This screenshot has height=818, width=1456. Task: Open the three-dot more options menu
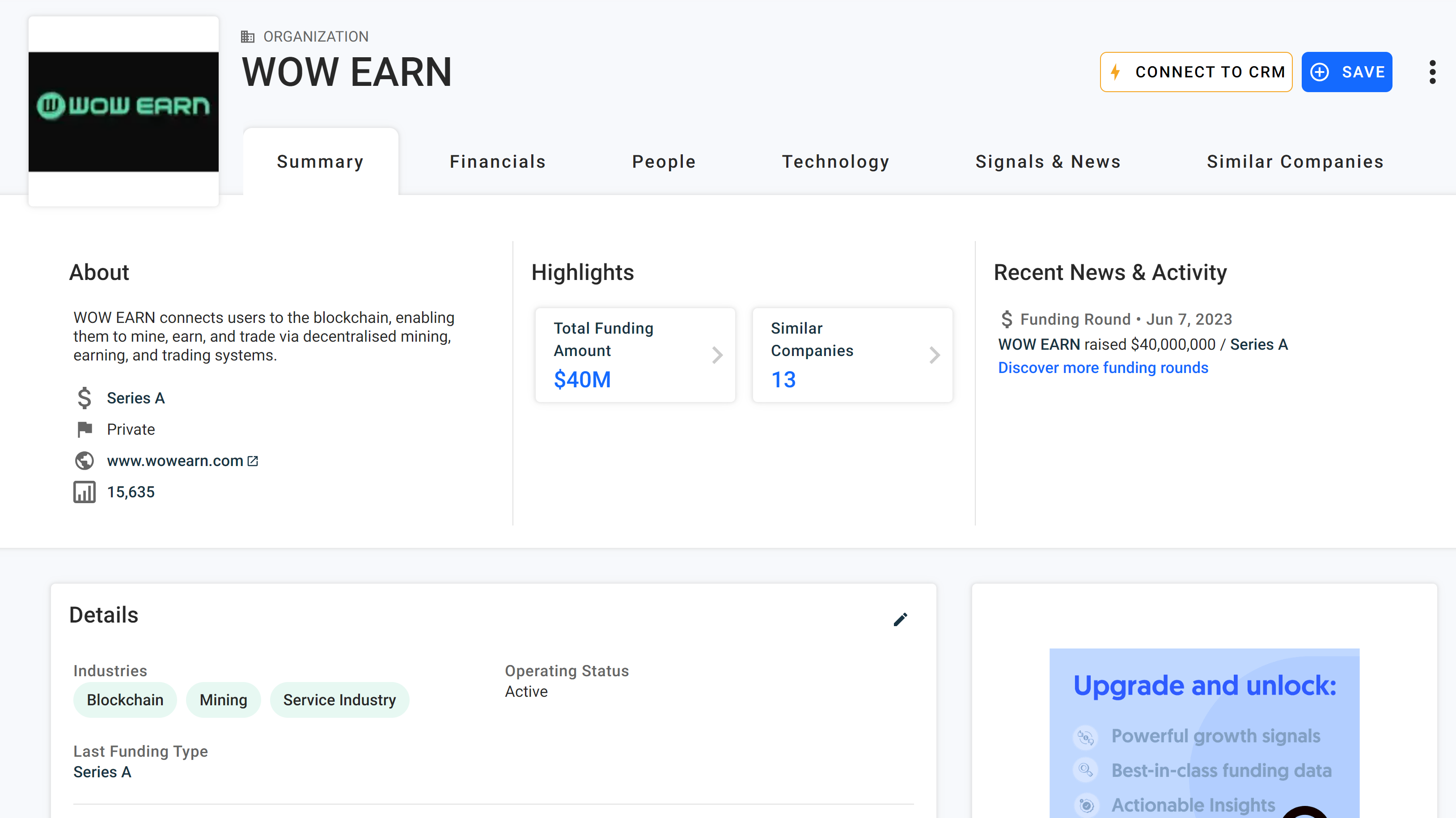[1432, 72]
